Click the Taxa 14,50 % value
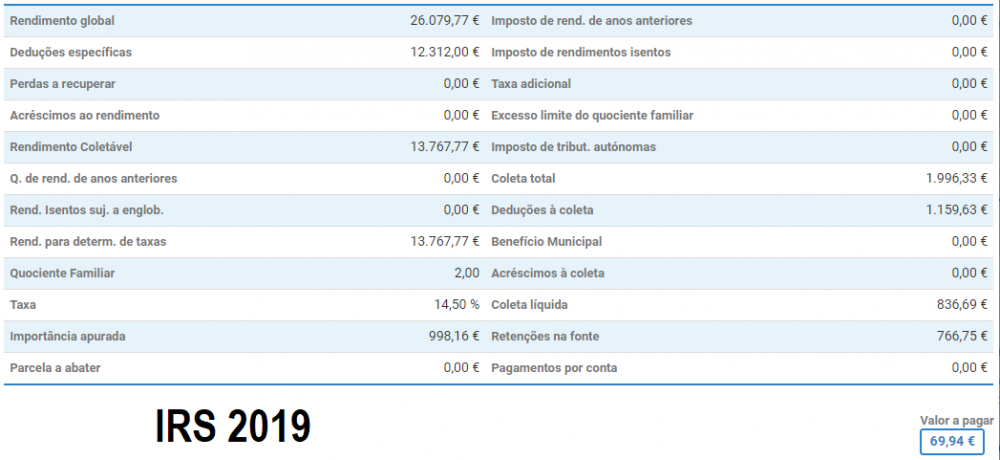The height and width of the screenshot is (460, 1000). 457,305
